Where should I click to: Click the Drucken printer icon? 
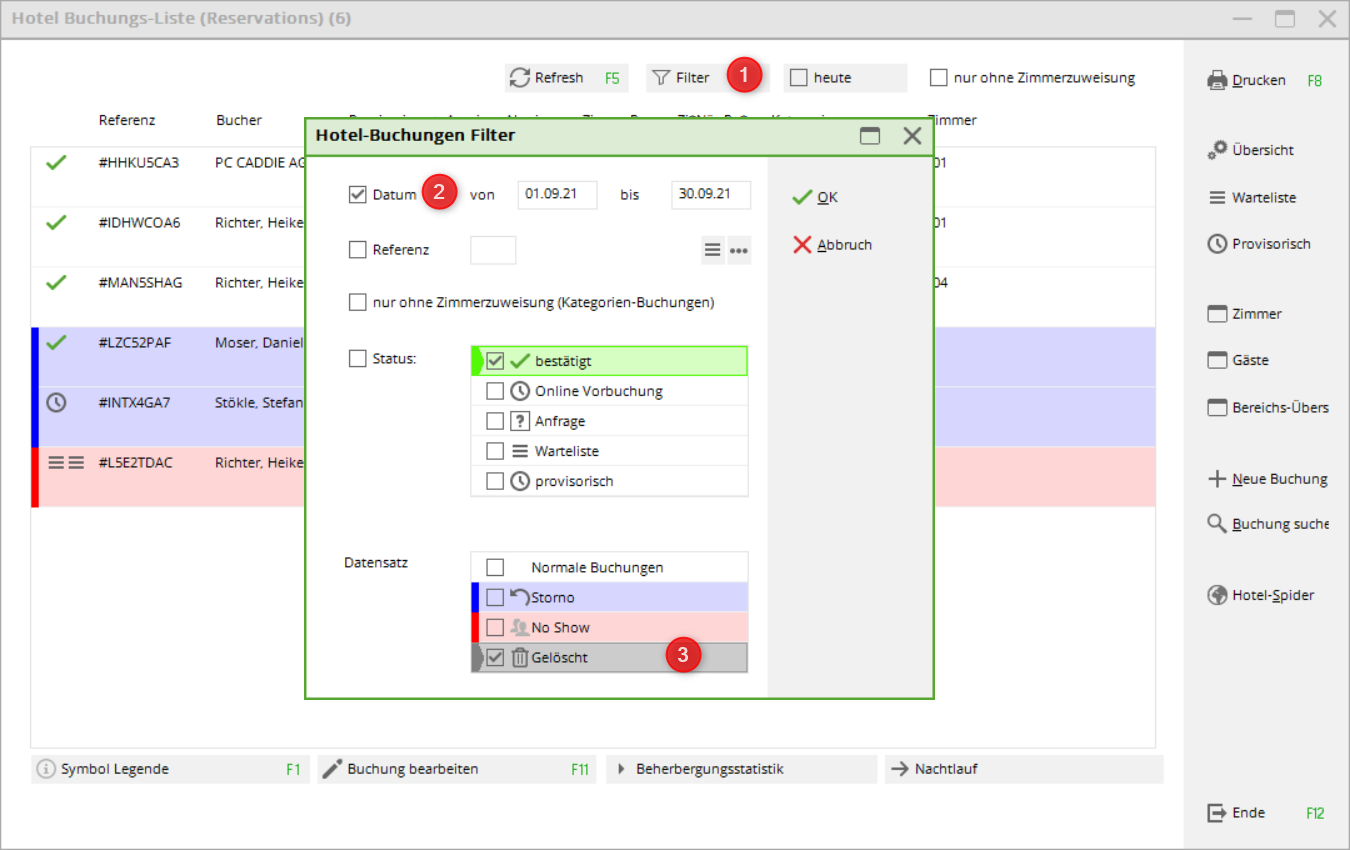pyautogui.click(x=1217, y=80)
